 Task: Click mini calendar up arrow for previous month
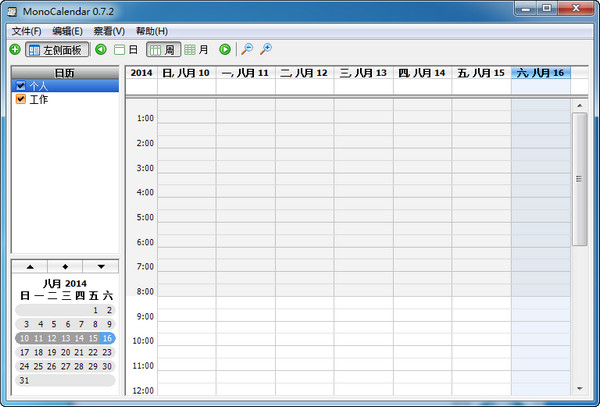[x=30, y=267]
